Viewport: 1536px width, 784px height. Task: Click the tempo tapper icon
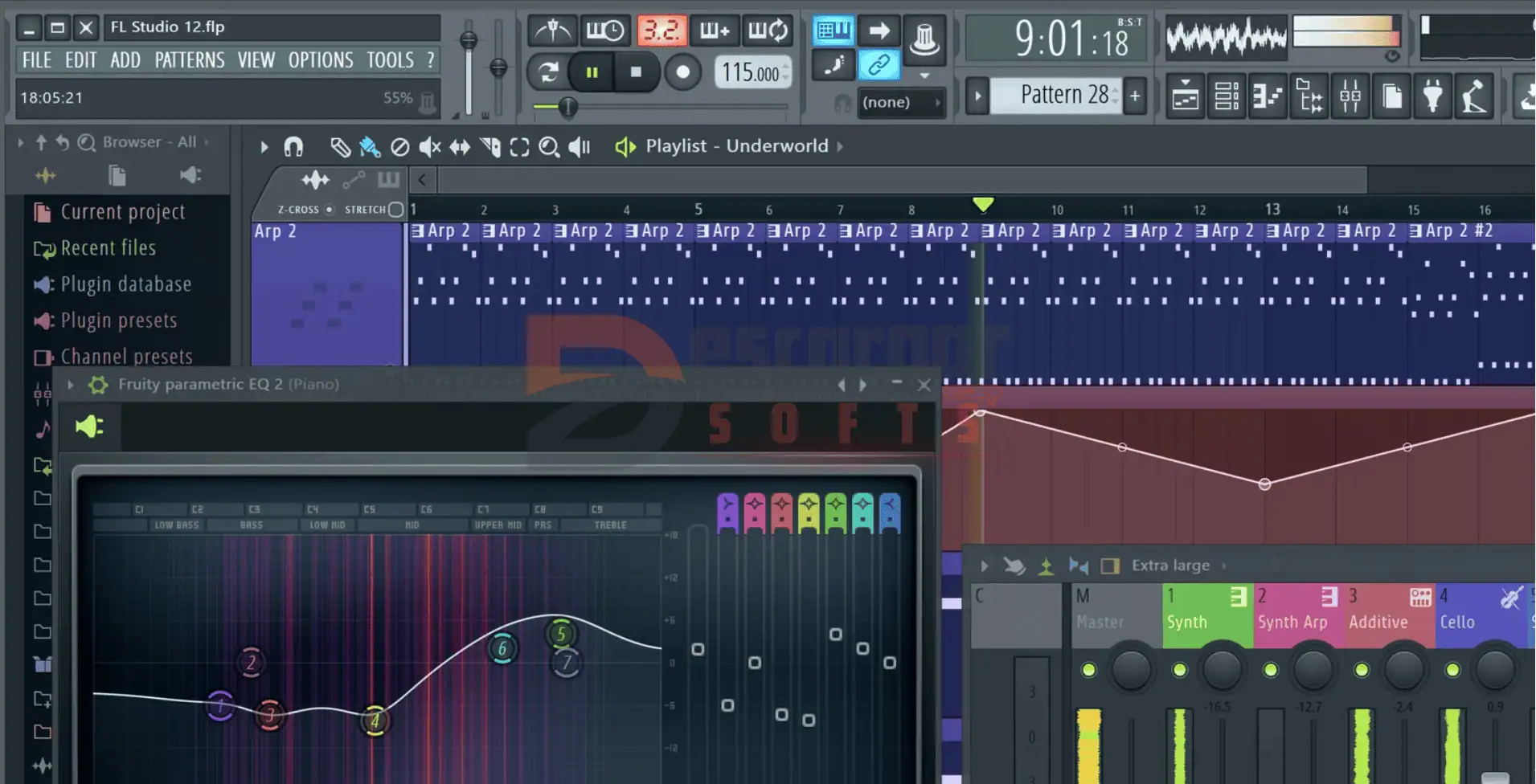pos(1475,96)
